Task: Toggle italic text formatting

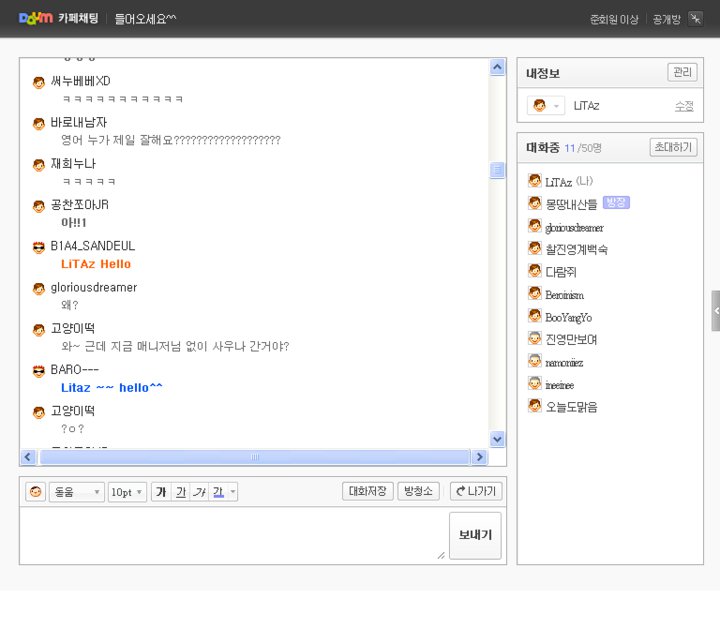Action: [x=199, y=492]
